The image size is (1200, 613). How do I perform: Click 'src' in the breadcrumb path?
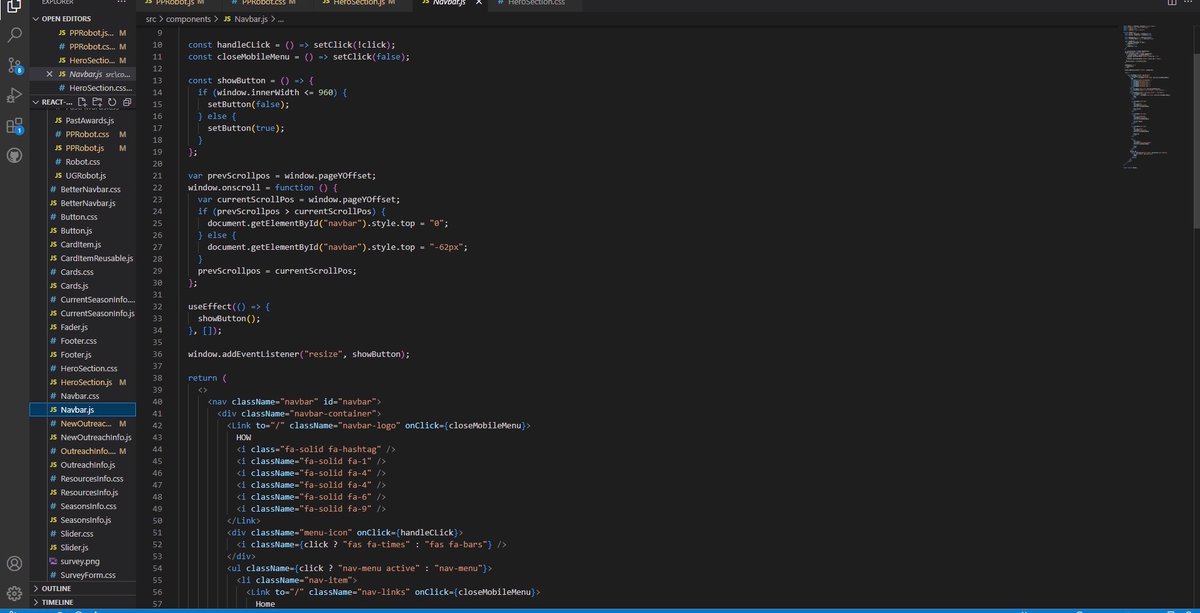tap(152, 18)
